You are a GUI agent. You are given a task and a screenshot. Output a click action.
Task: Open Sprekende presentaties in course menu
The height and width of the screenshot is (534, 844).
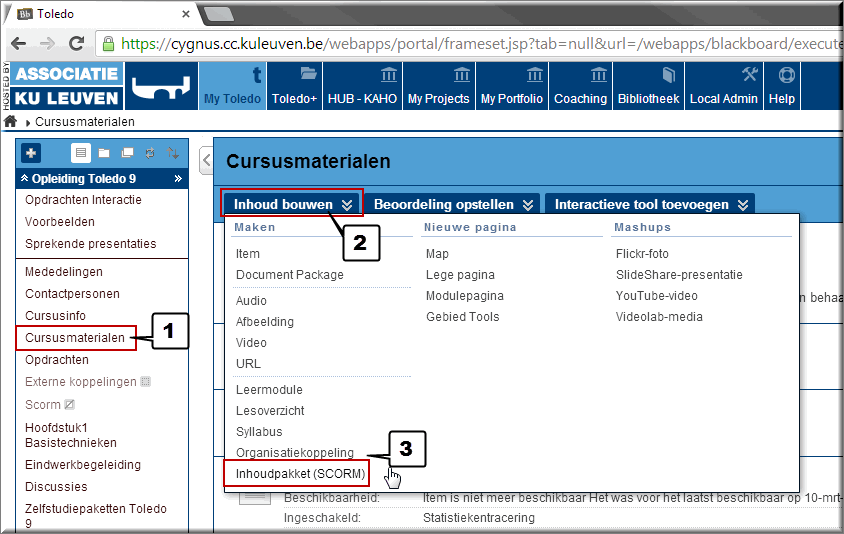click(90, 244)
